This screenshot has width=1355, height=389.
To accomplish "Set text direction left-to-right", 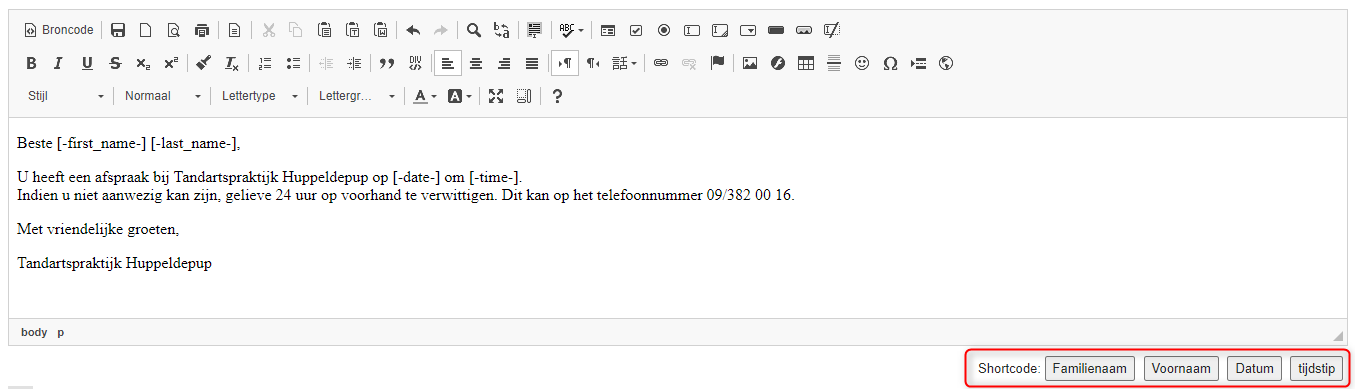I will coord(565,63).
